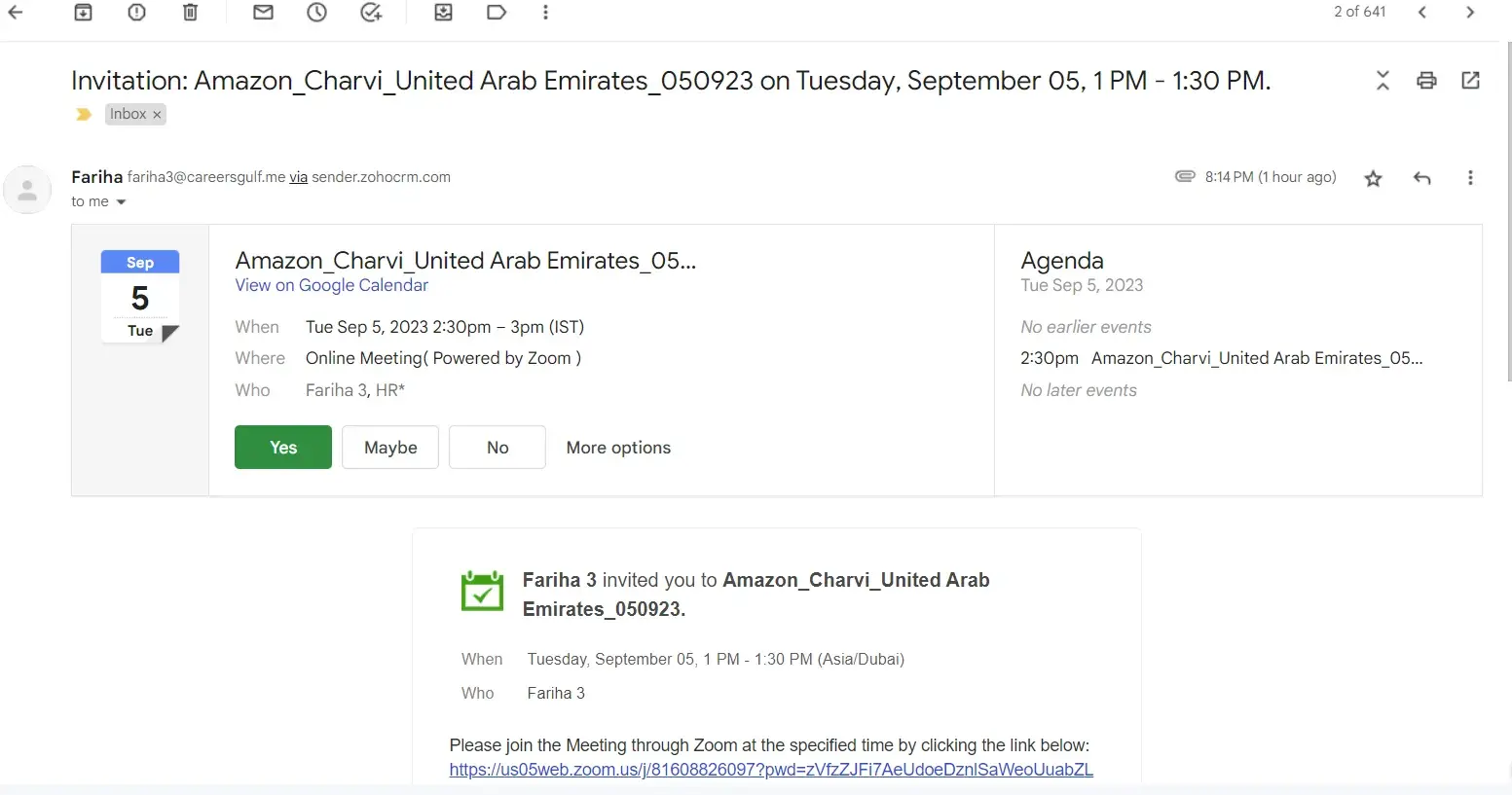
Task: Snooze this email with the clock icon
Action: (316, 13)
